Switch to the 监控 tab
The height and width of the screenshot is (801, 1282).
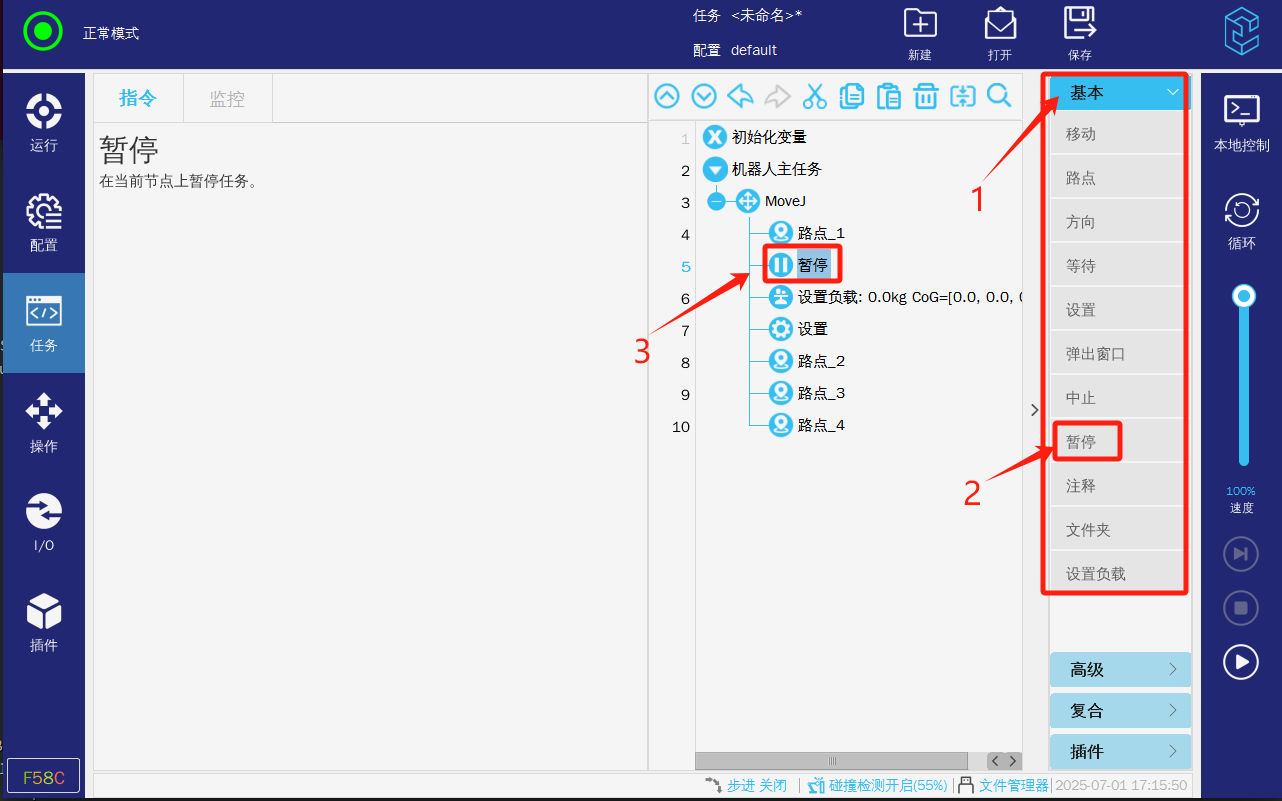pos(227,99)
